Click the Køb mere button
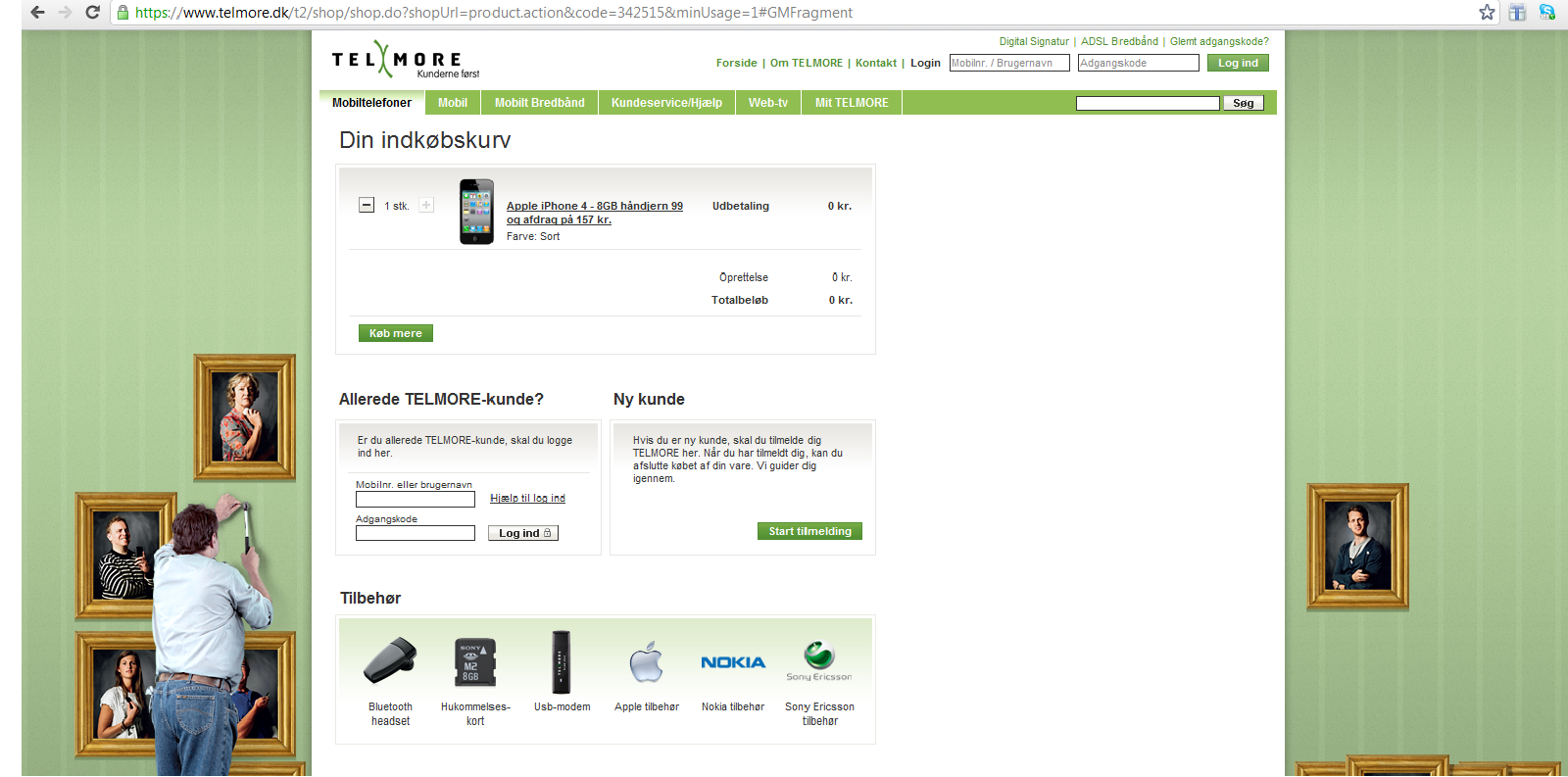This screenshot has height=777, width=1568. pos(395,333)
